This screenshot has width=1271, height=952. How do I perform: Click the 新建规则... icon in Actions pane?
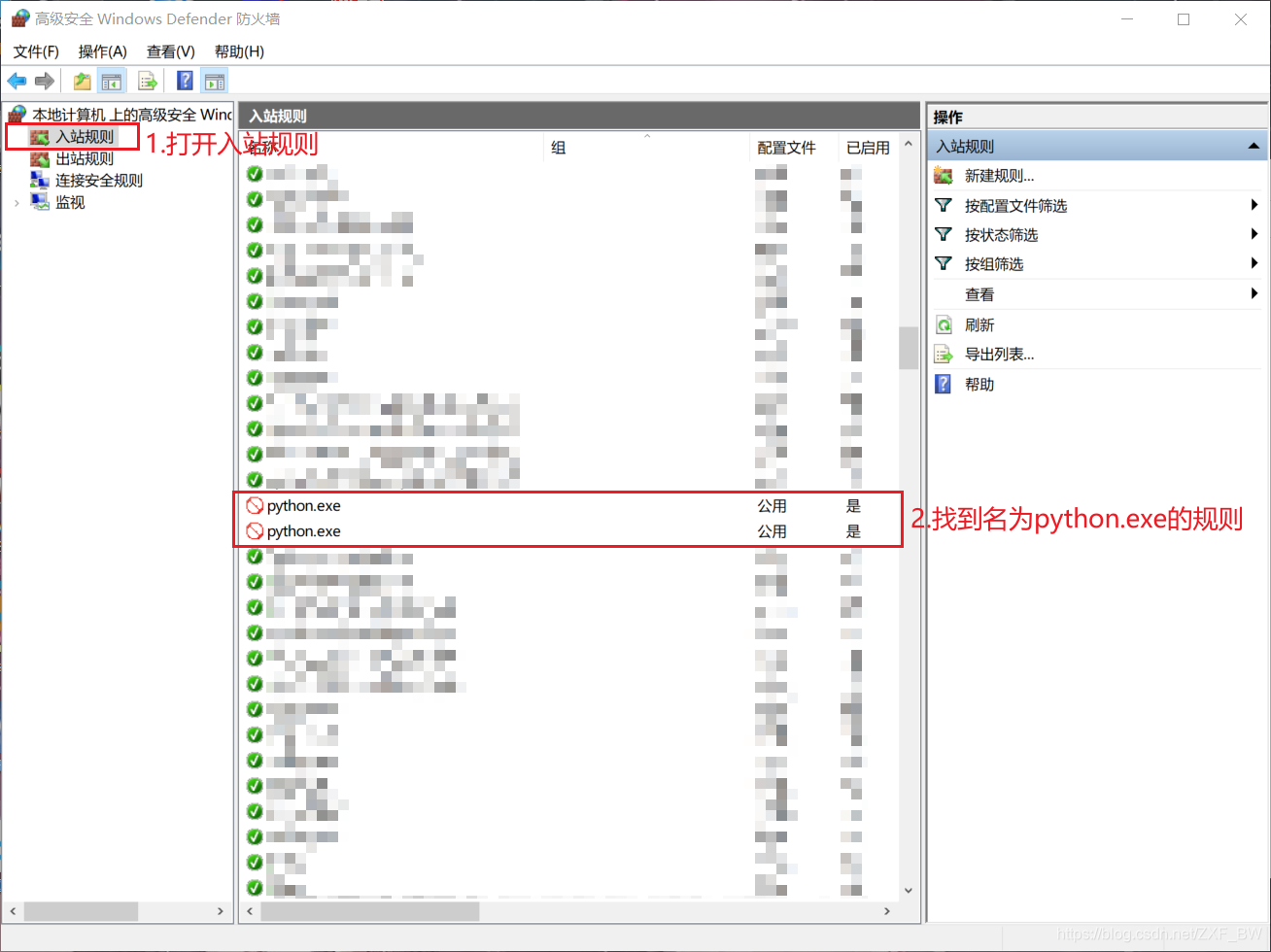pos(944,176)
